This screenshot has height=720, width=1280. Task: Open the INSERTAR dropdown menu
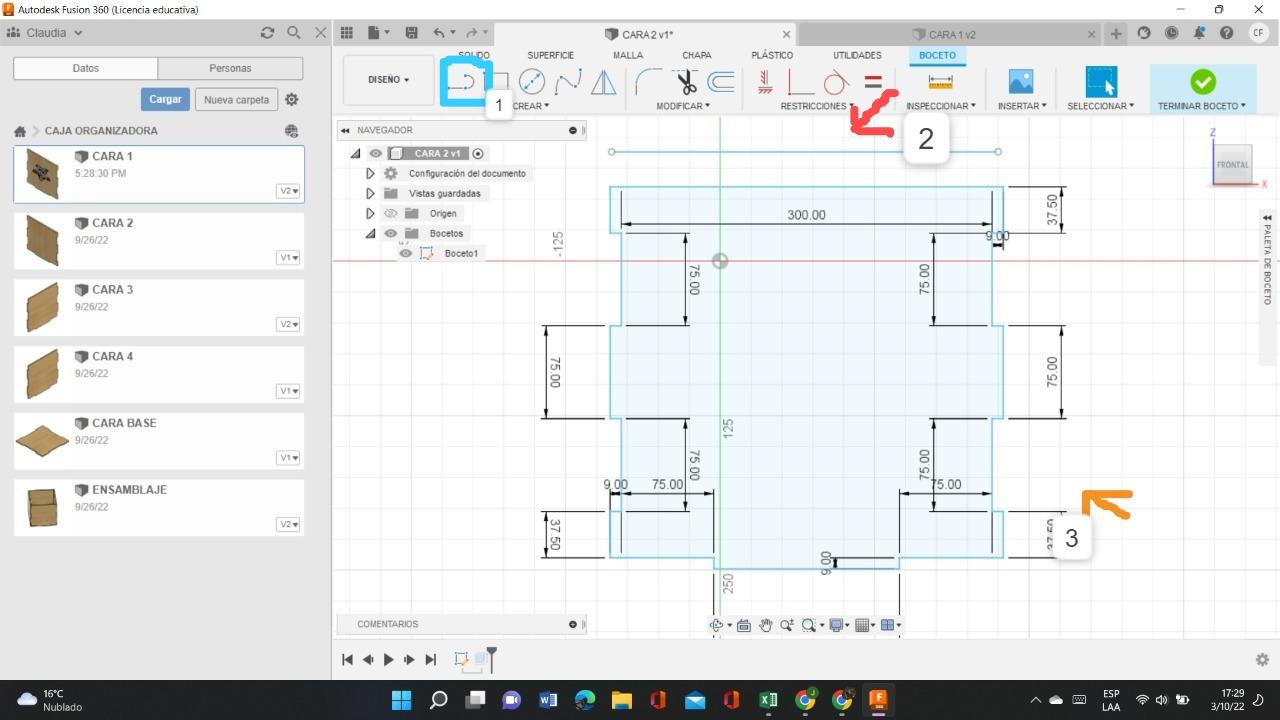tap(1022, 106)
